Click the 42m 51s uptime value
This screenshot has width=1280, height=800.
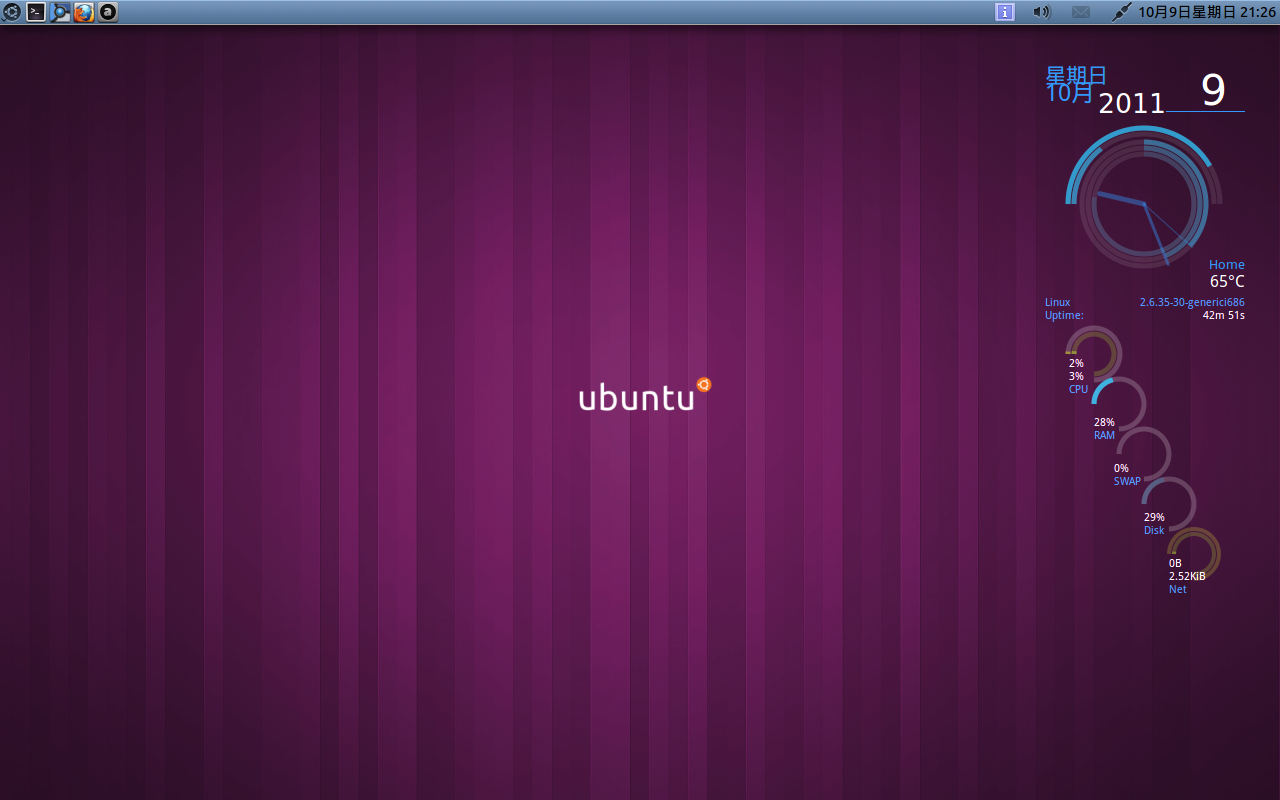[x=1224, y=316]
